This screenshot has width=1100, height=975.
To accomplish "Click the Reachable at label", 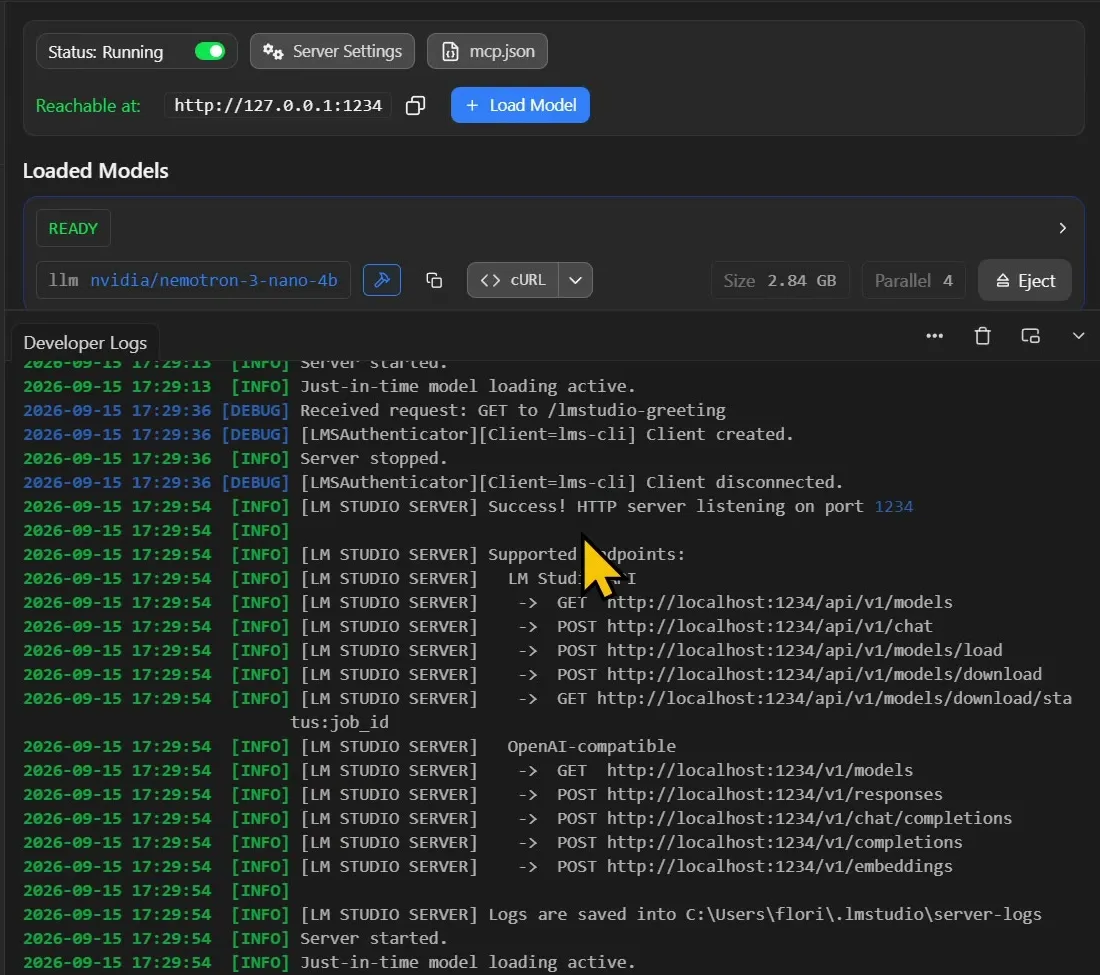I will click(88, 106).
